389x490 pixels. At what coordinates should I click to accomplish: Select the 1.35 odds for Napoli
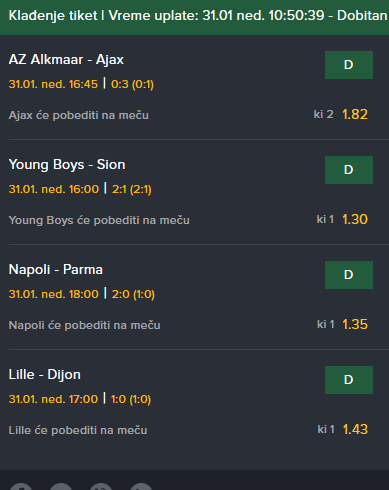tap(355, 324)
